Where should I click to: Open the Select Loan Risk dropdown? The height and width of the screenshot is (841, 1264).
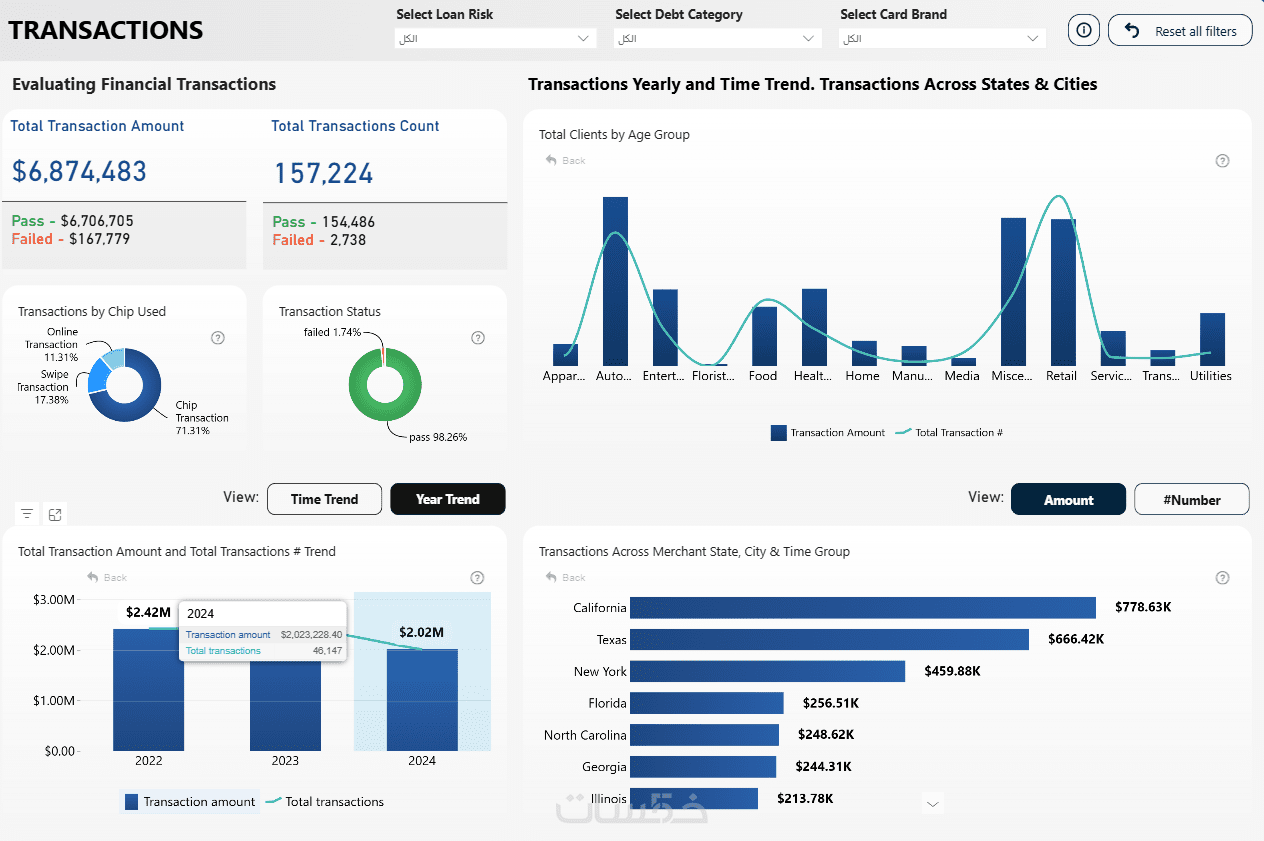496,38
